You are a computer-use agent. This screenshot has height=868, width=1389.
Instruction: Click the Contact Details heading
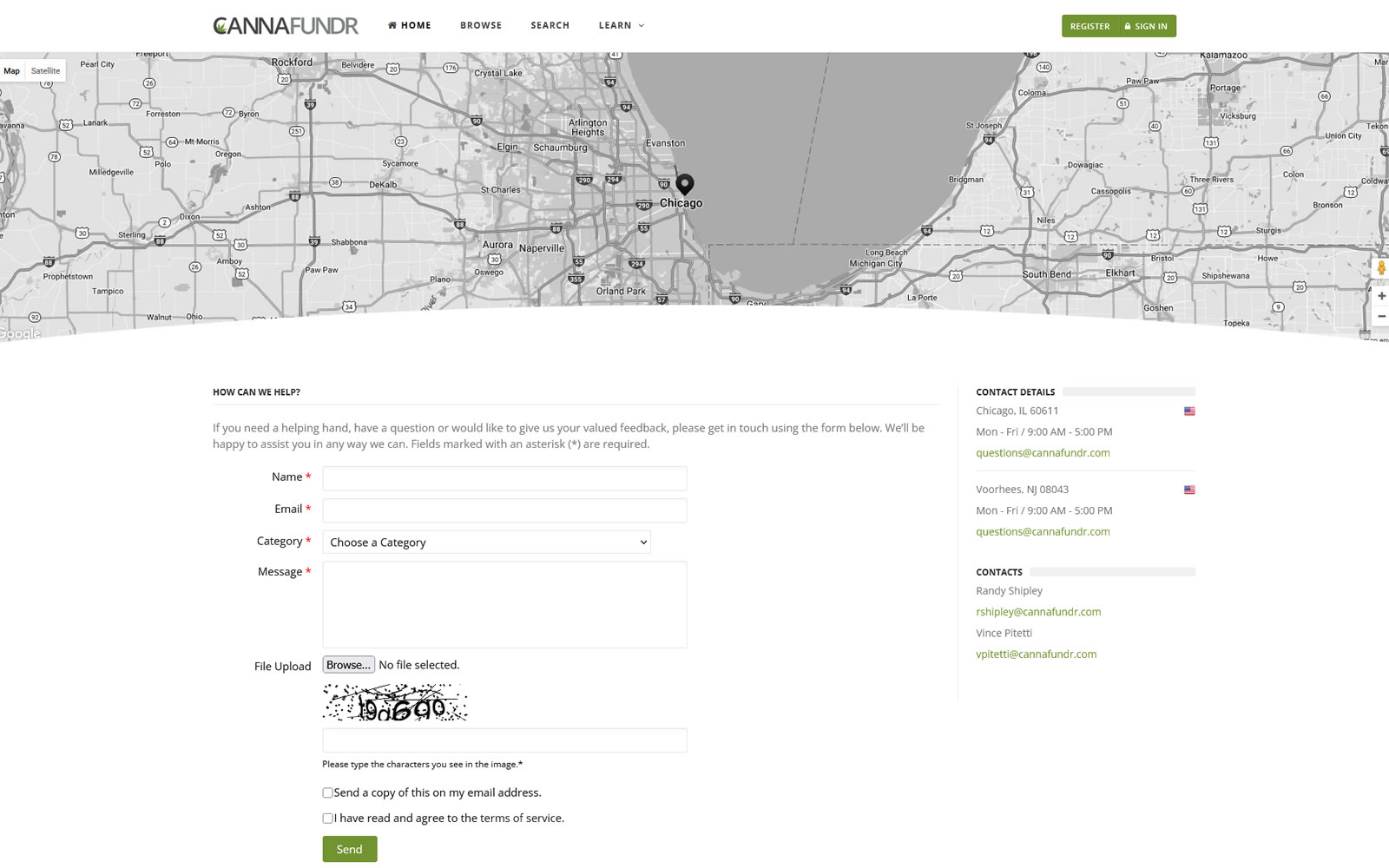pyautogui.click(x=1015, y=392)
